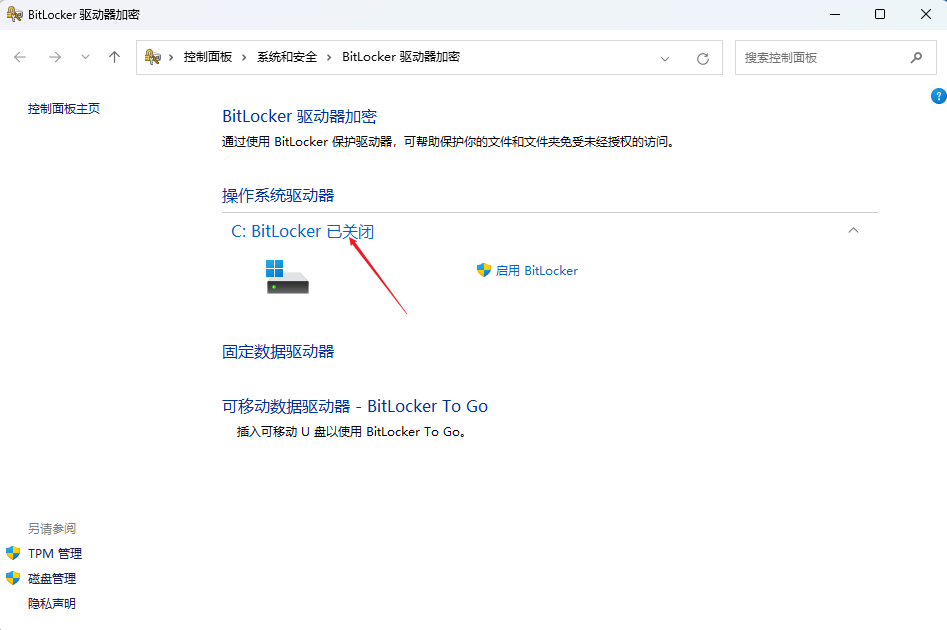Screen dimensions: 947x630
Task: Click 可移动数据驱动器 - BitLocker To Go heading
Action: 355,406
